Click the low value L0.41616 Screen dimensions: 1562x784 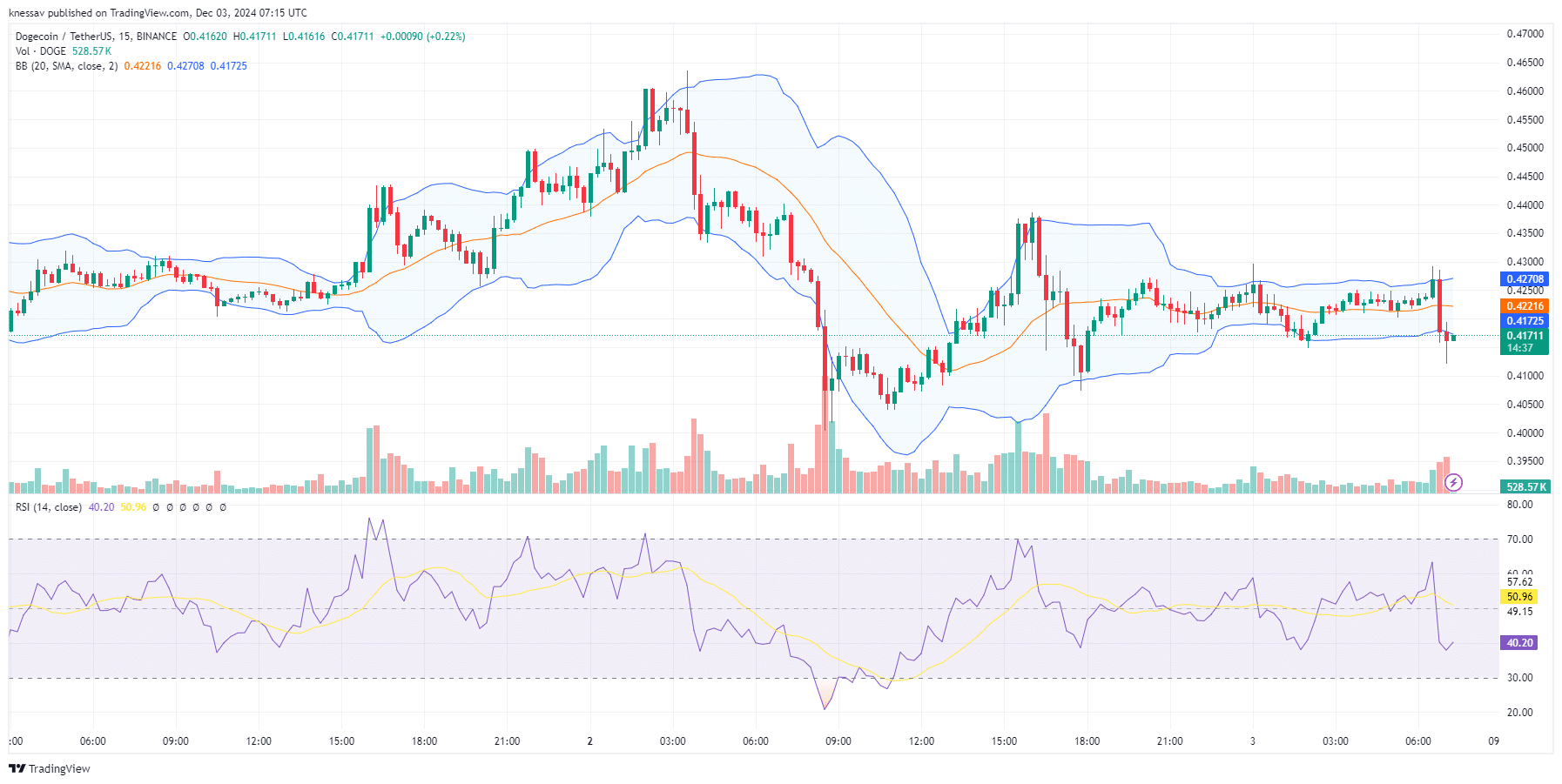point(304,37)
